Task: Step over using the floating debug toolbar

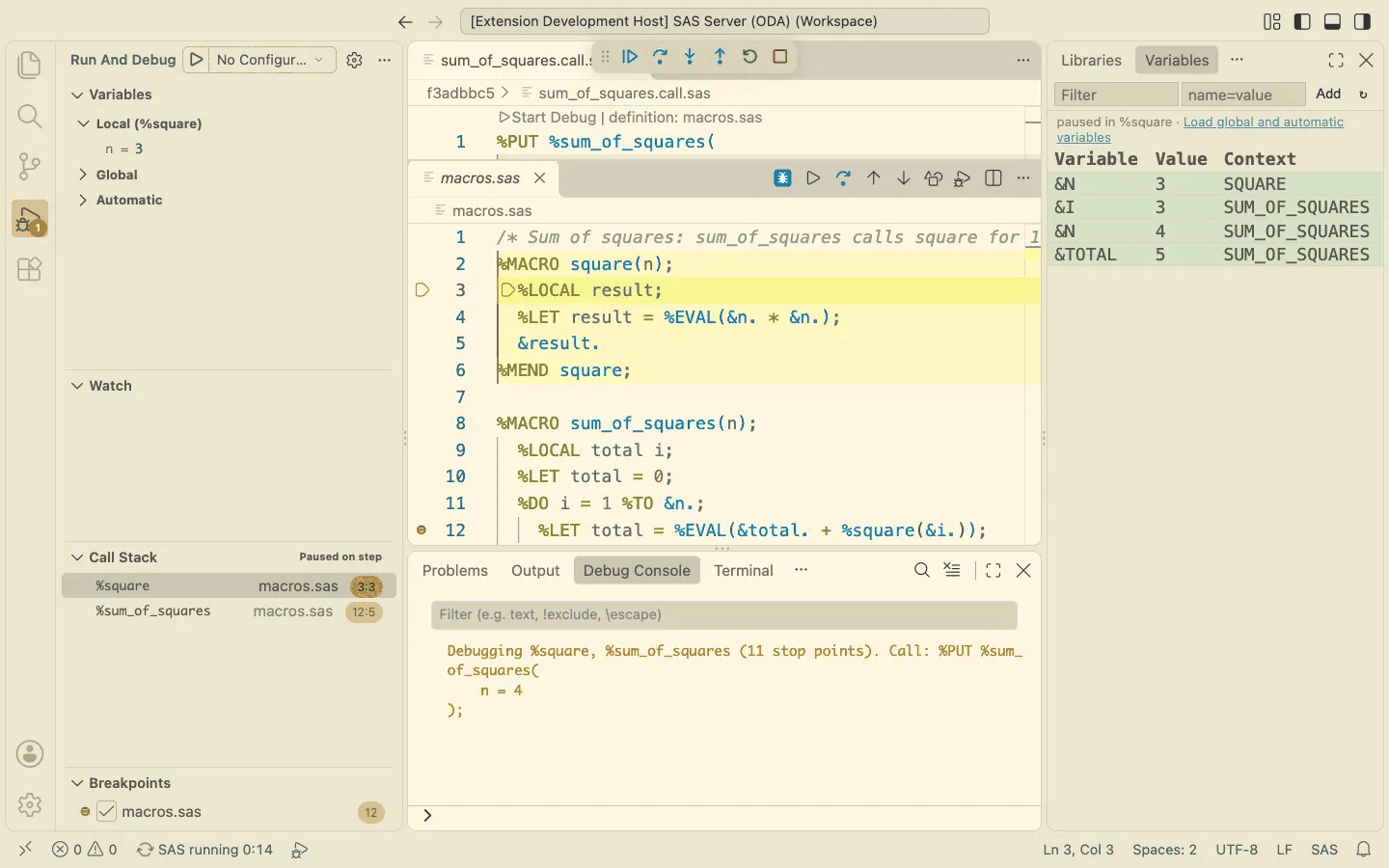Action: point(660,57)
